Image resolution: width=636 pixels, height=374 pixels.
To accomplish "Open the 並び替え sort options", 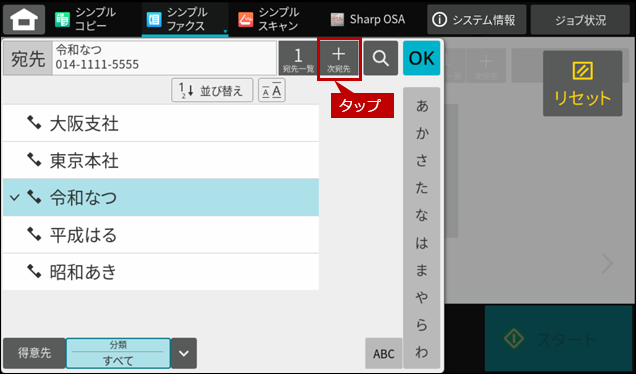I will coord(212,90).
